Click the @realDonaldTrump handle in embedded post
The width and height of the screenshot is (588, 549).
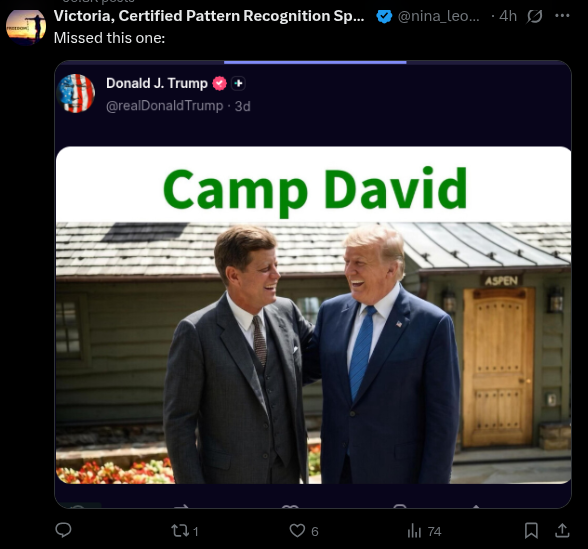point(165,106)
